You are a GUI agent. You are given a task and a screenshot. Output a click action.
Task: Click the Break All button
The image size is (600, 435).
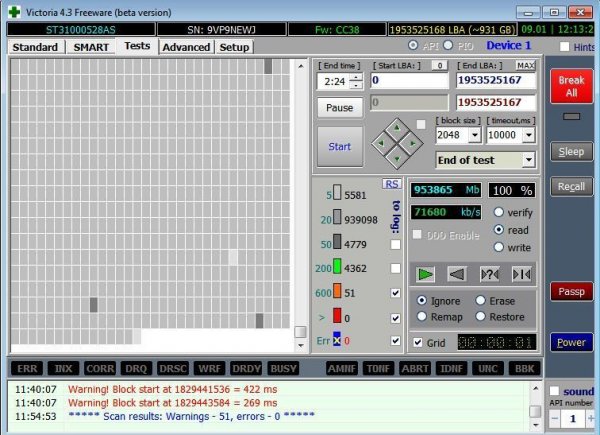coord(571,86)
